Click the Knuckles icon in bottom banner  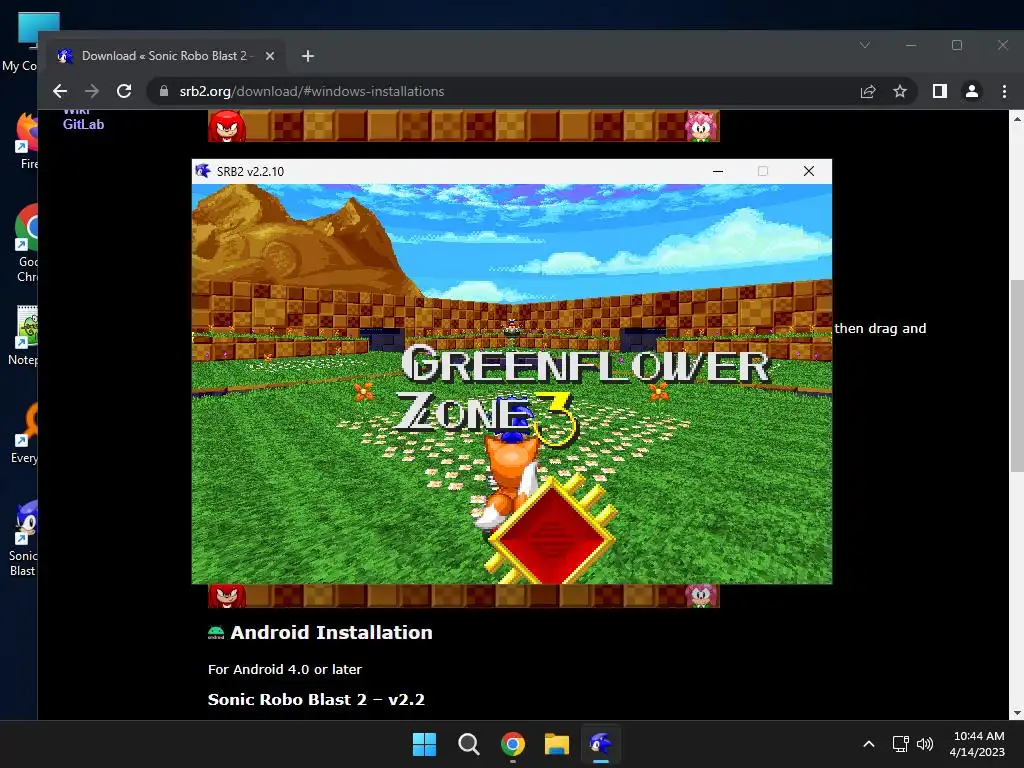point(227,595)
